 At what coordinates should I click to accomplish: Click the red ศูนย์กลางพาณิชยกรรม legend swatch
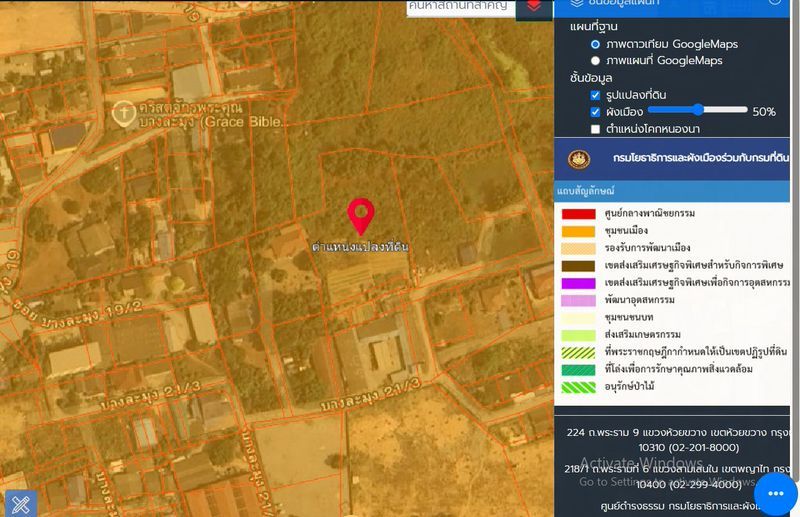(579, 214)
